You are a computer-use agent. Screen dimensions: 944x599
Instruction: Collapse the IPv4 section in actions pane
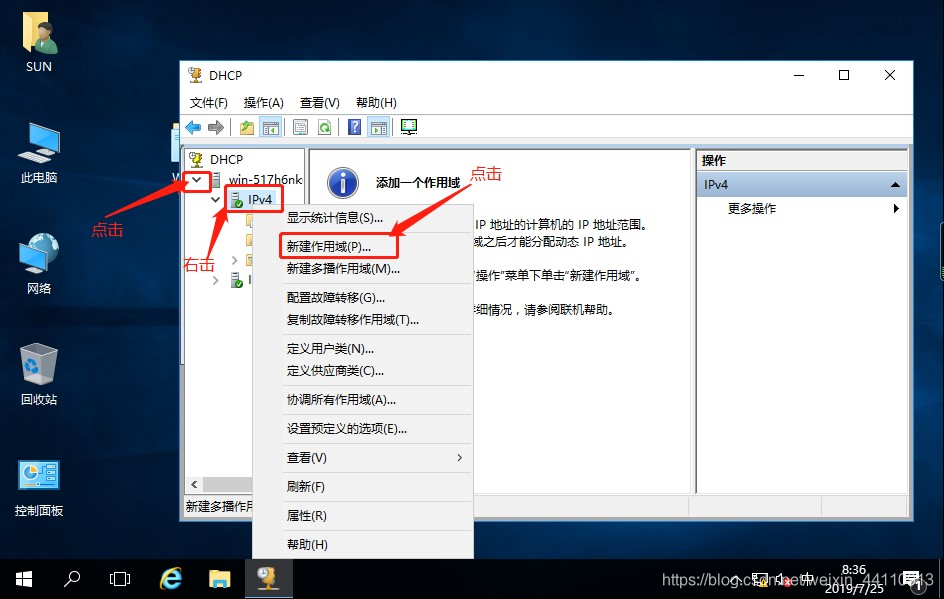(895, 185)
